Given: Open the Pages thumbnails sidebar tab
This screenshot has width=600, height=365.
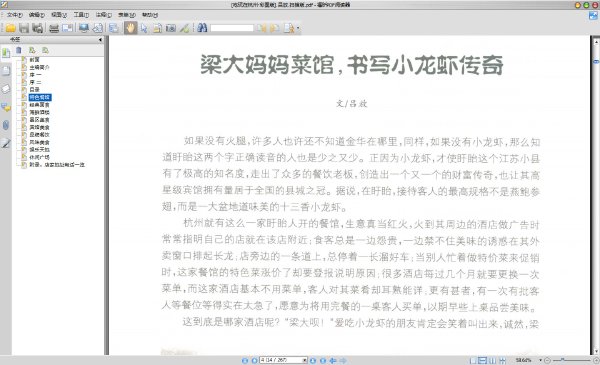Looking at the screenshot, I should [6, 71].
